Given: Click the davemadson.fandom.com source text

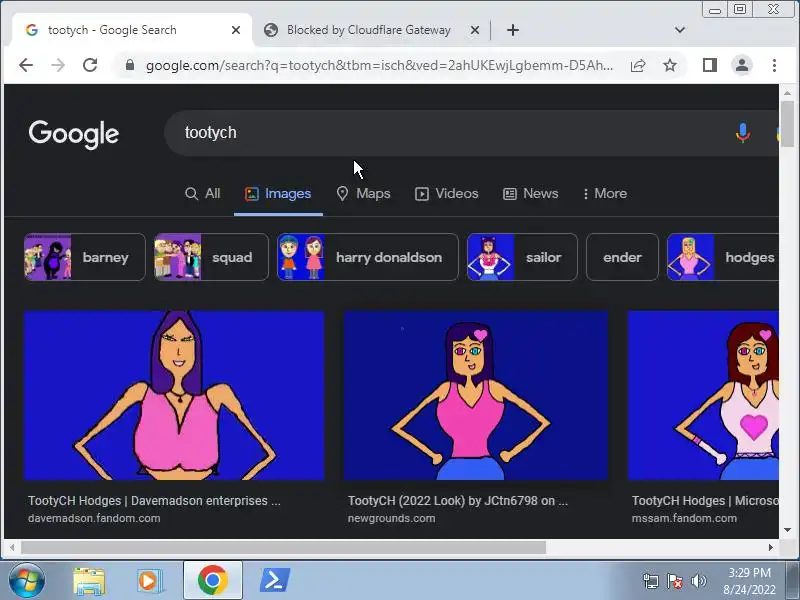Looking at the screenshot, I should tap(94, 518).
